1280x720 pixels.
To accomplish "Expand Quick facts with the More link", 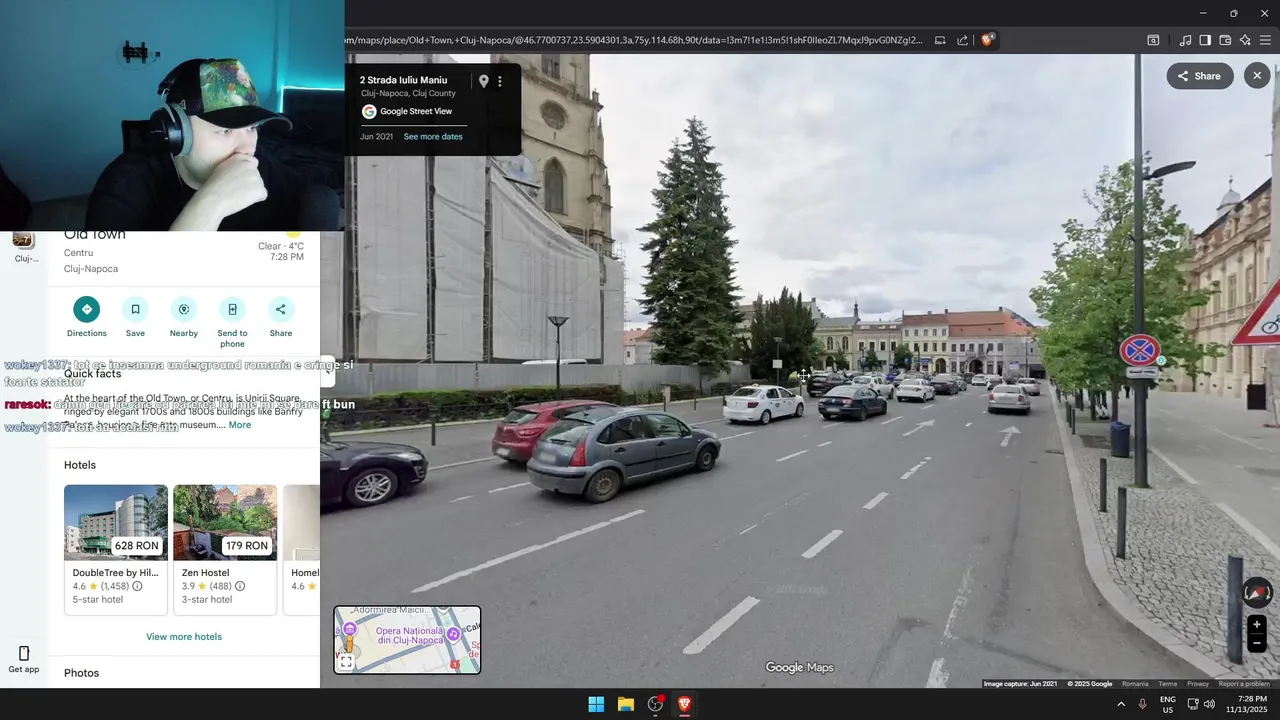I will coord(240,425).
